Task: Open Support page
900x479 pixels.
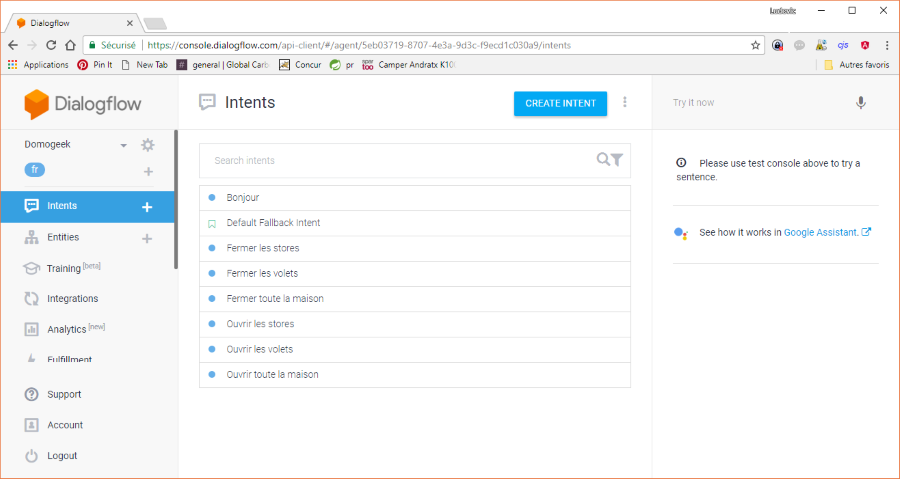Action: click(64, 395)
